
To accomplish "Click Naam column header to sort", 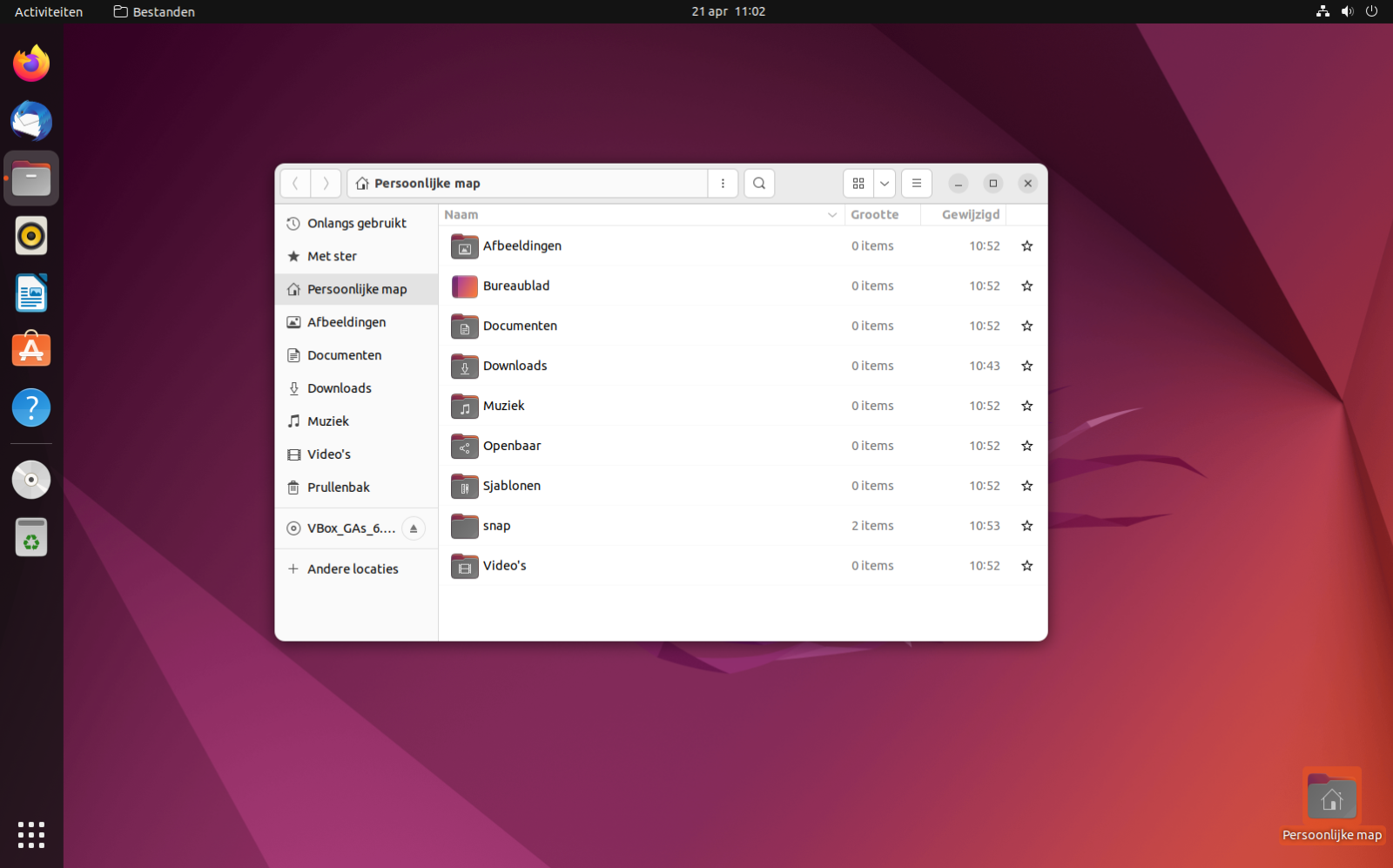I will pos(461,215).
